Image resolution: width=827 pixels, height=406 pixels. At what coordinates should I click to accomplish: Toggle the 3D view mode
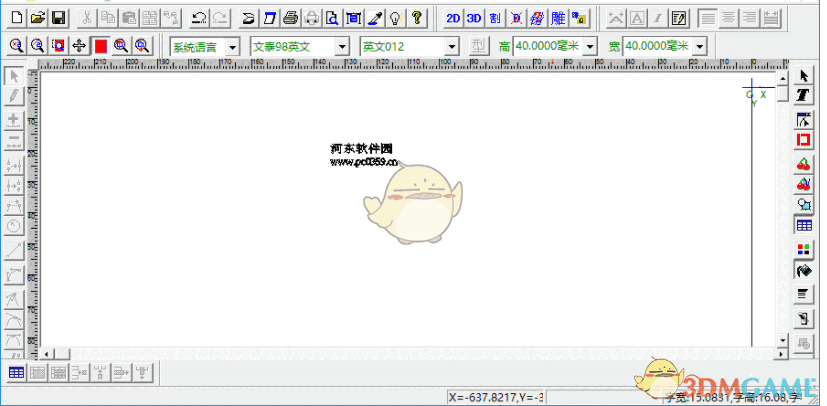[x=474, y=18]
